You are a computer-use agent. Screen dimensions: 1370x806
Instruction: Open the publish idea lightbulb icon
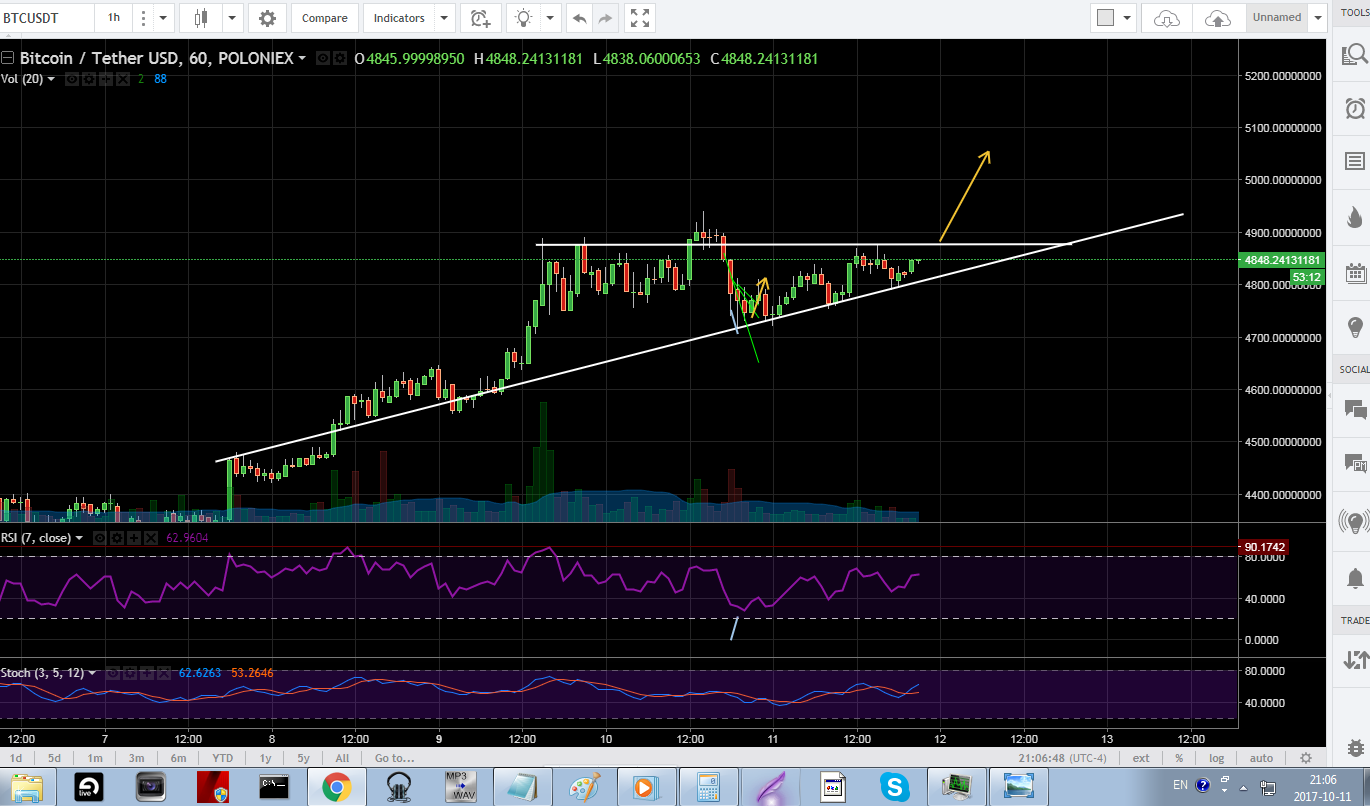(523, 18)
